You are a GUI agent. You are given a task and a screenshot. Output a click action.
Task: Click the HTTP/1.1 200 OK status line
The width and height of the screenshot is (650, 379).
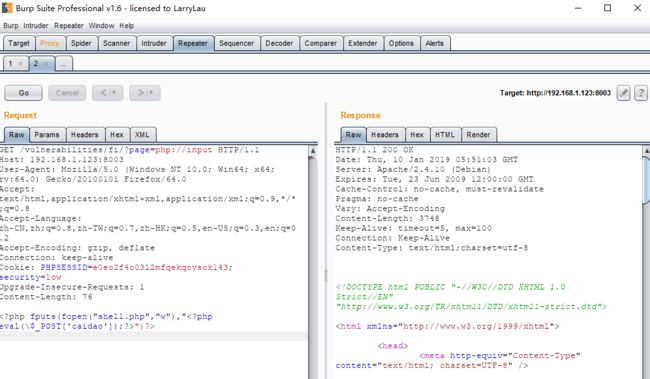pos(374,150)
